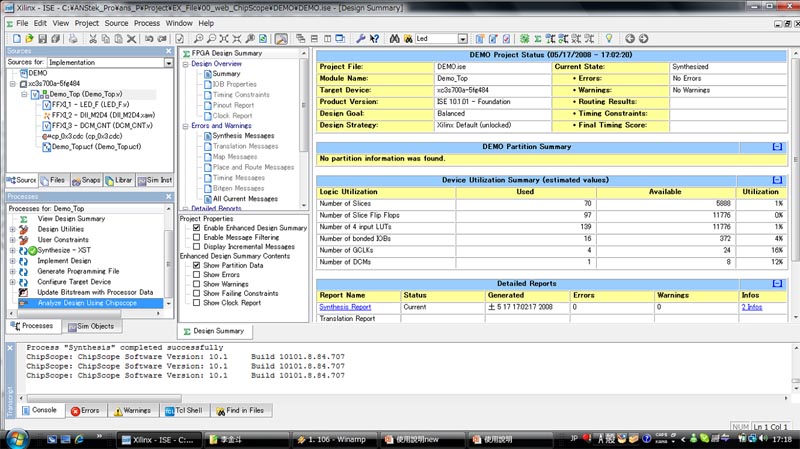Click the Forward navigation arrow icon

tap(643, 39)
